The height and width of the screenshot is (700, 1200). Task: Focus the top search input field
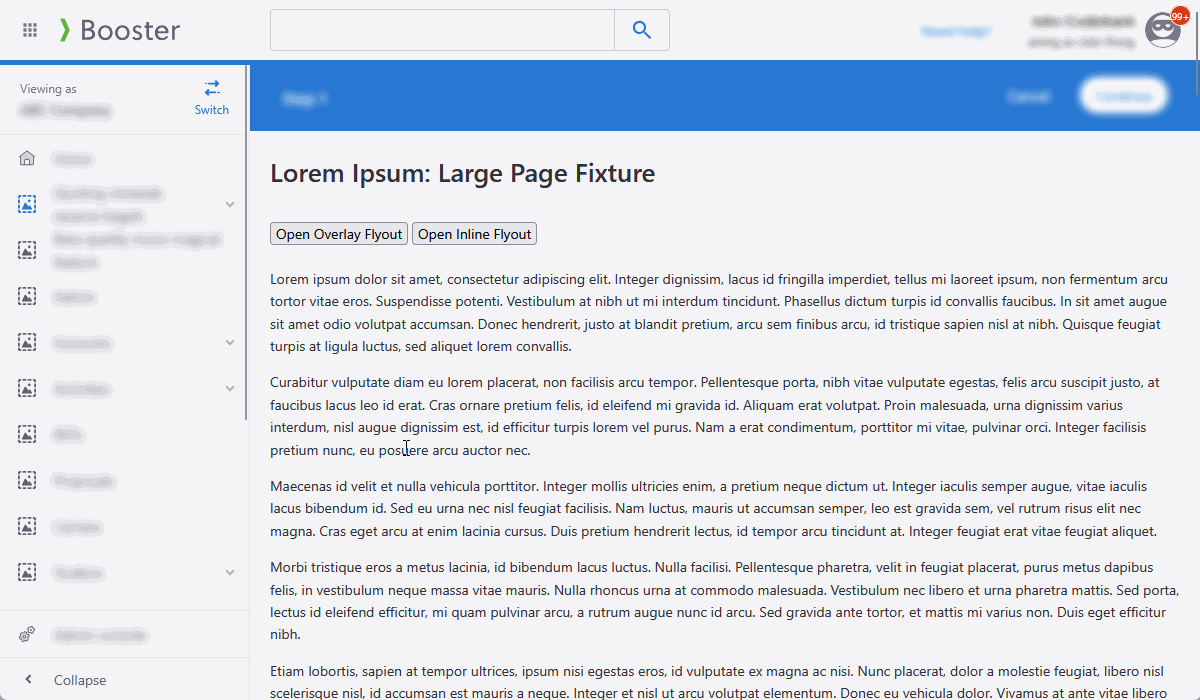[442, 30]
